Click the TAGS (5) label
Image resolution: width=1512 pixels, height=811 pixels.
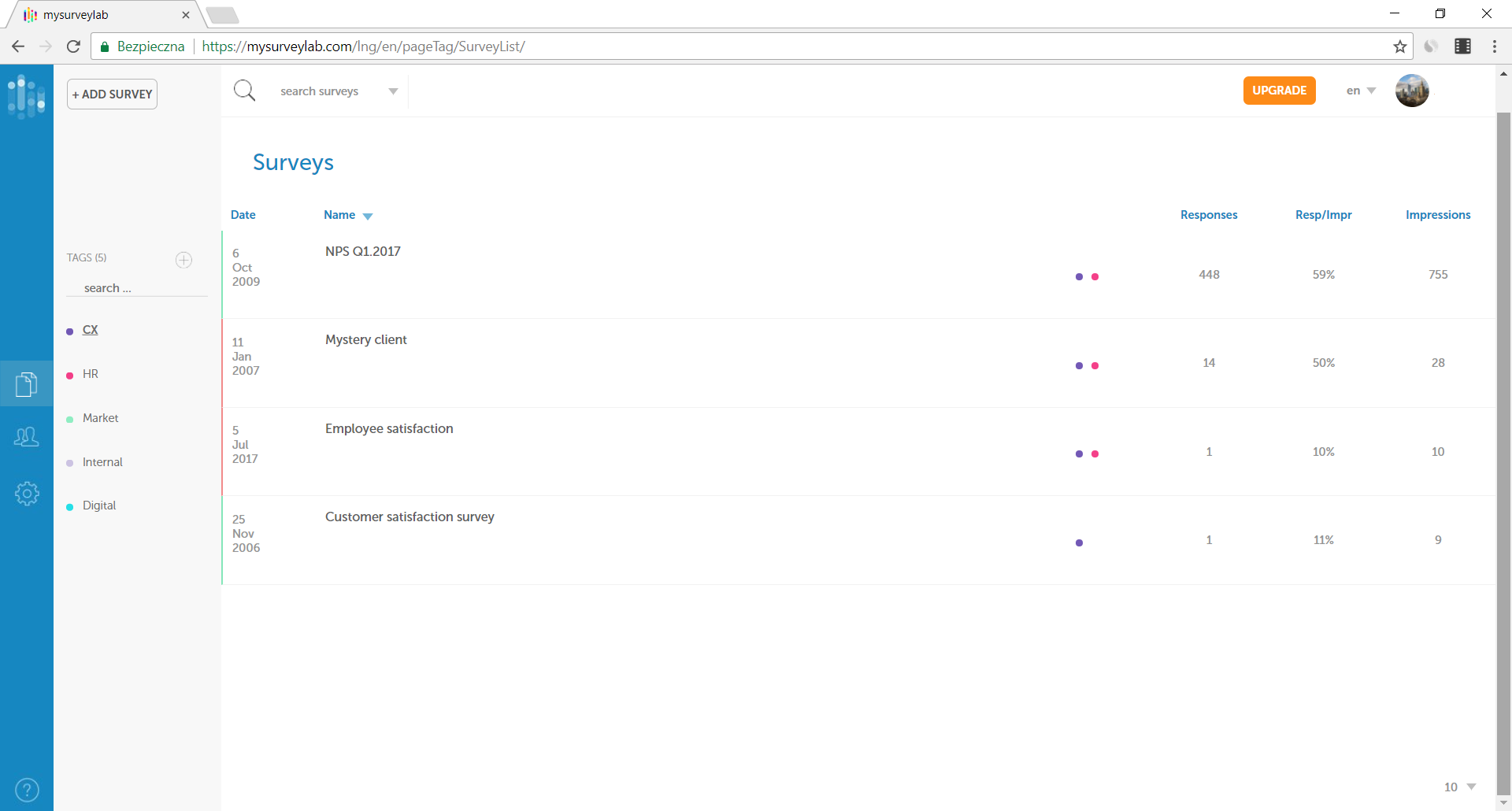click(x=87, y=257)
